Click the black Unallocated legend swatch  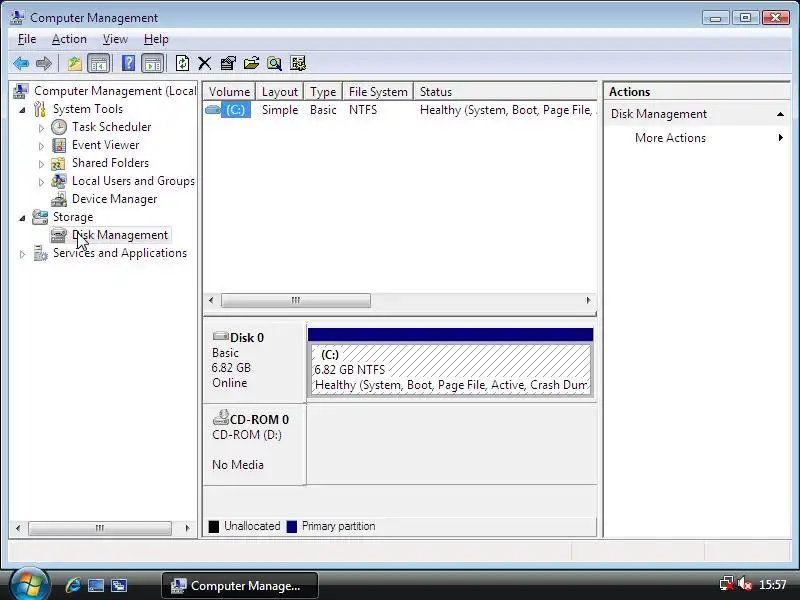click(x=214, y=526)
